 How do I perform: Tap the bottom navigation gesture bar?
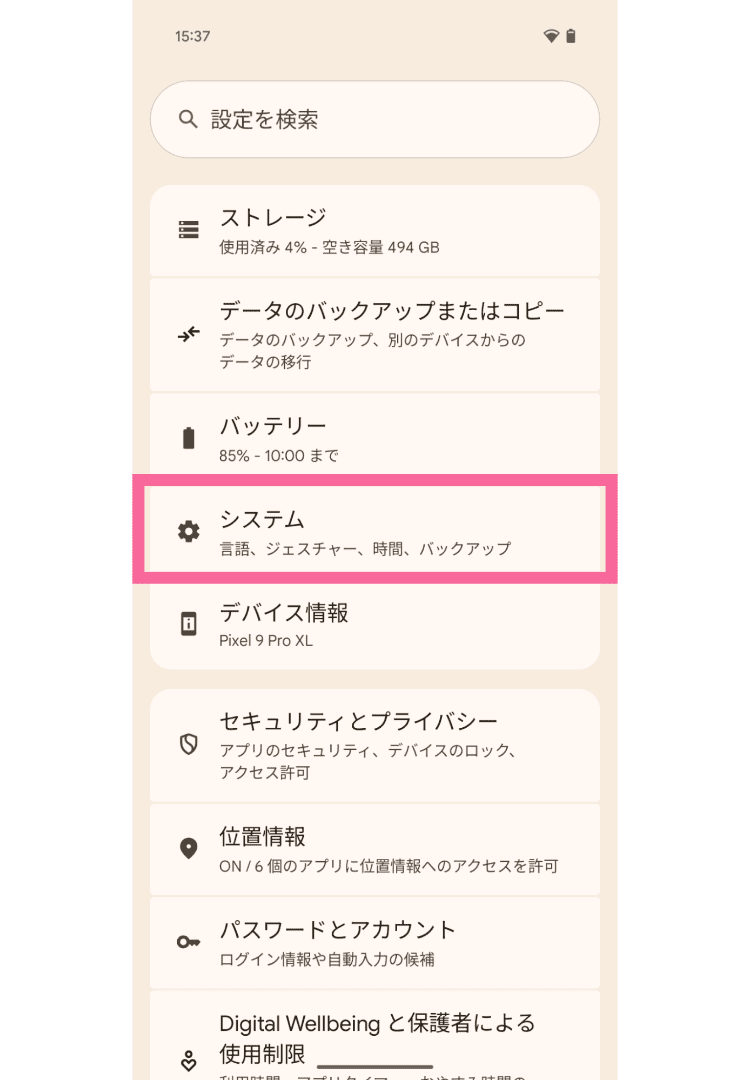coord(375,1067)
